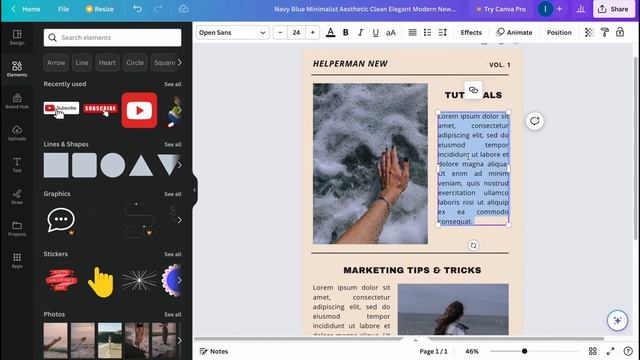Click the cloud save status icon
The width and height of the screenshot is (640, 360).
(x=183, y=9)
